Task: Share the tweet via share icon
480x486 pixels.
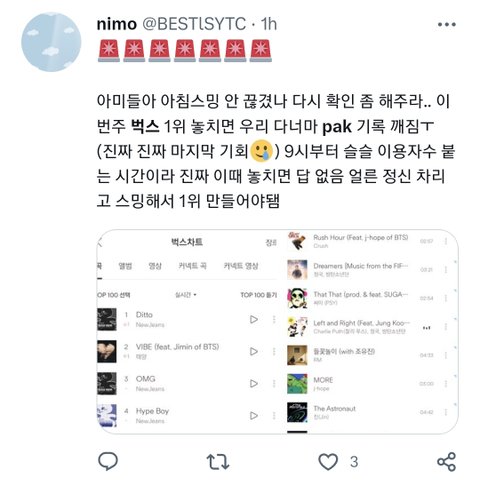Action: tap(446, 462)
